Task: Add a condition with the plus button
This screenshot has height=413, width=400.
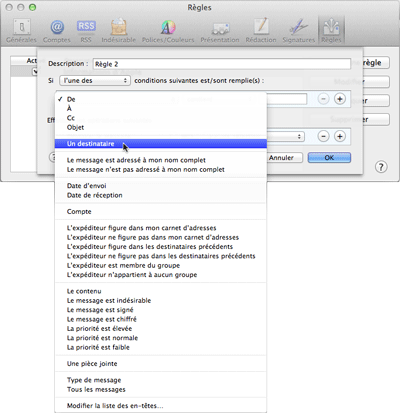Action: (340, 99)
